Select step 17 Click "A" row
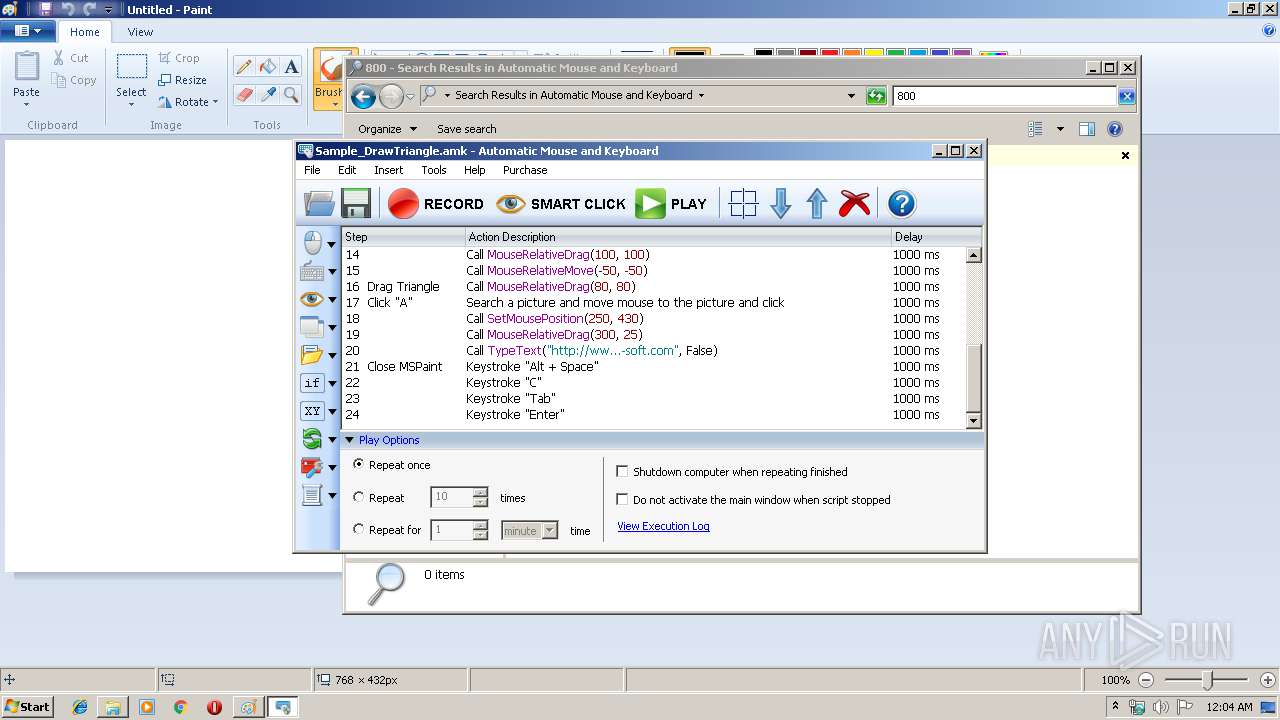The width and height of the screenshot is (1280, 720). tap(655, 303)
